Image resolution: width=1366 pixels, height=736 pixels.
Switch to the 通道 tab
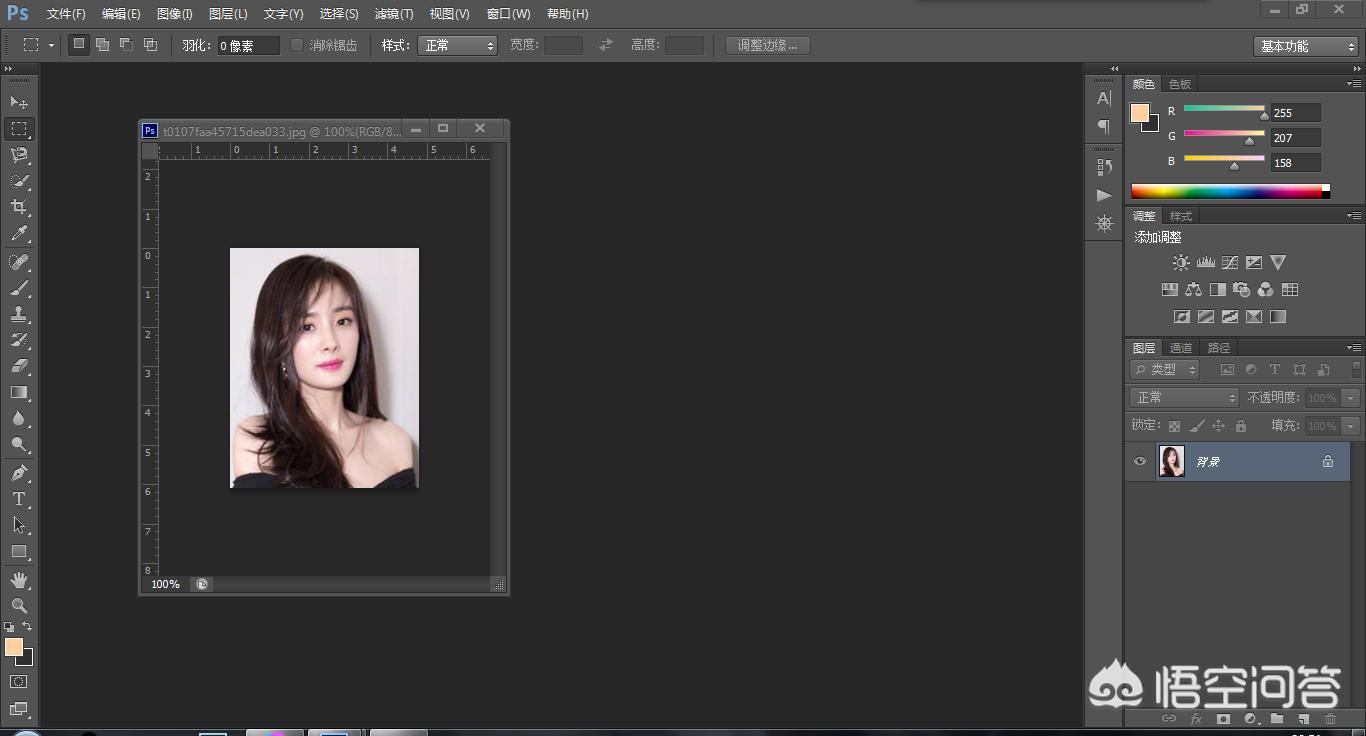pyautogui.click(x=1181, y=348)
